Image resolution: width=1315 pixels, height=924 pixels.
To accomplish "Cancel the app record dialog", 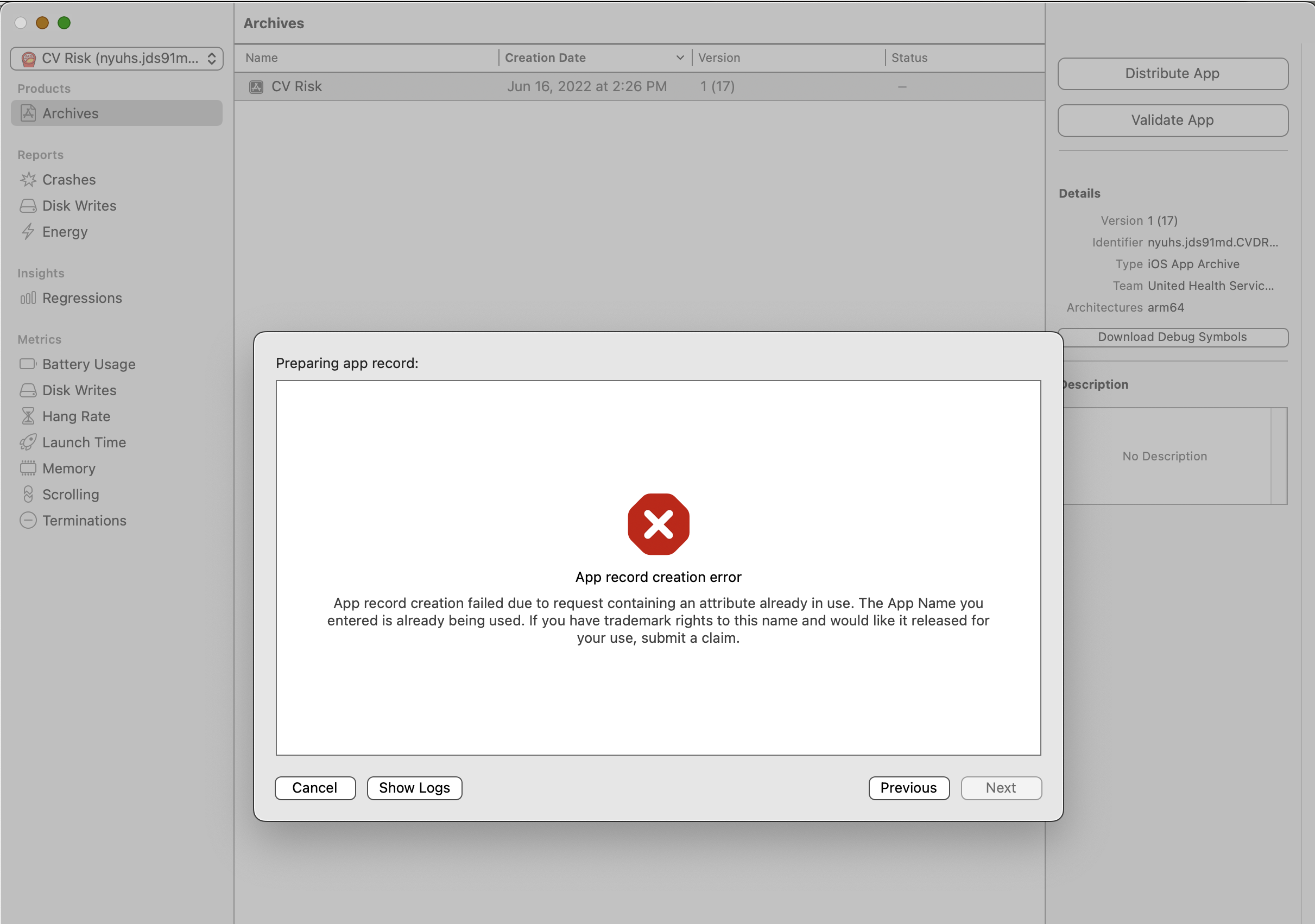I will [315, 788].
